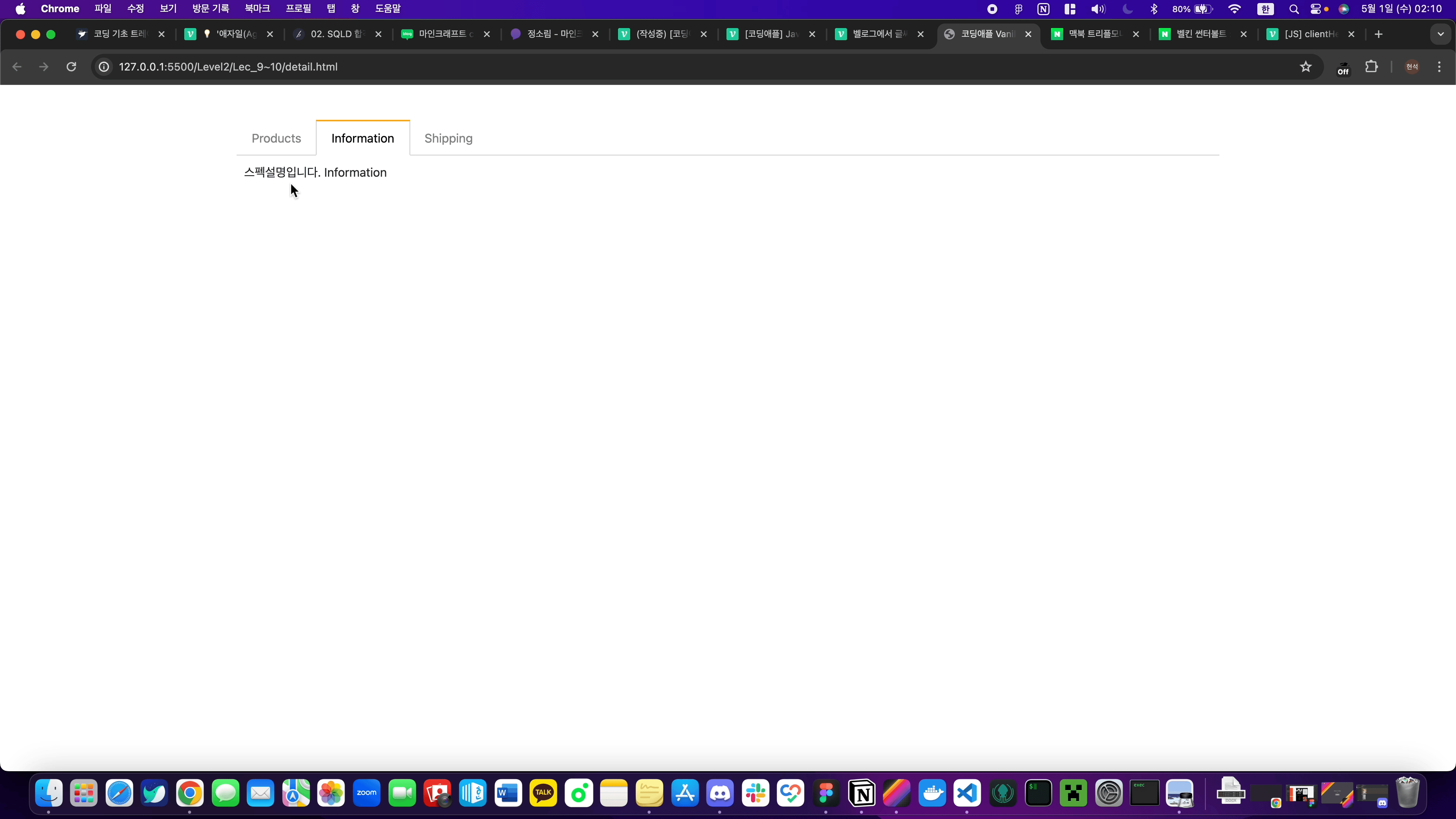Open Wi-Fi status dropdown
Image resolution: width=1456 pixels, height=819 pixels.
1235,8
